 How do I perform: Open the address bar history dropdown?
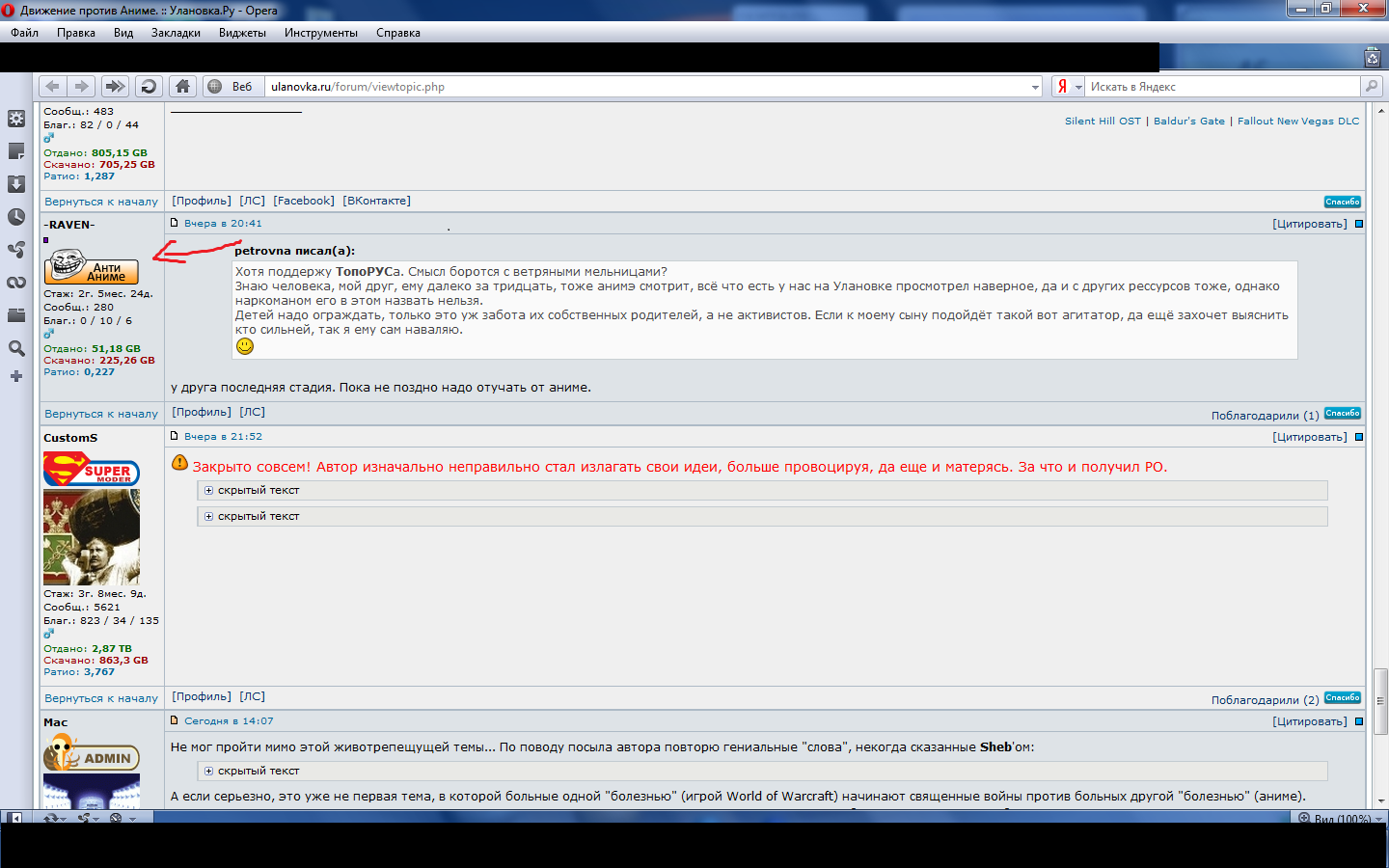coord(1036,87)
